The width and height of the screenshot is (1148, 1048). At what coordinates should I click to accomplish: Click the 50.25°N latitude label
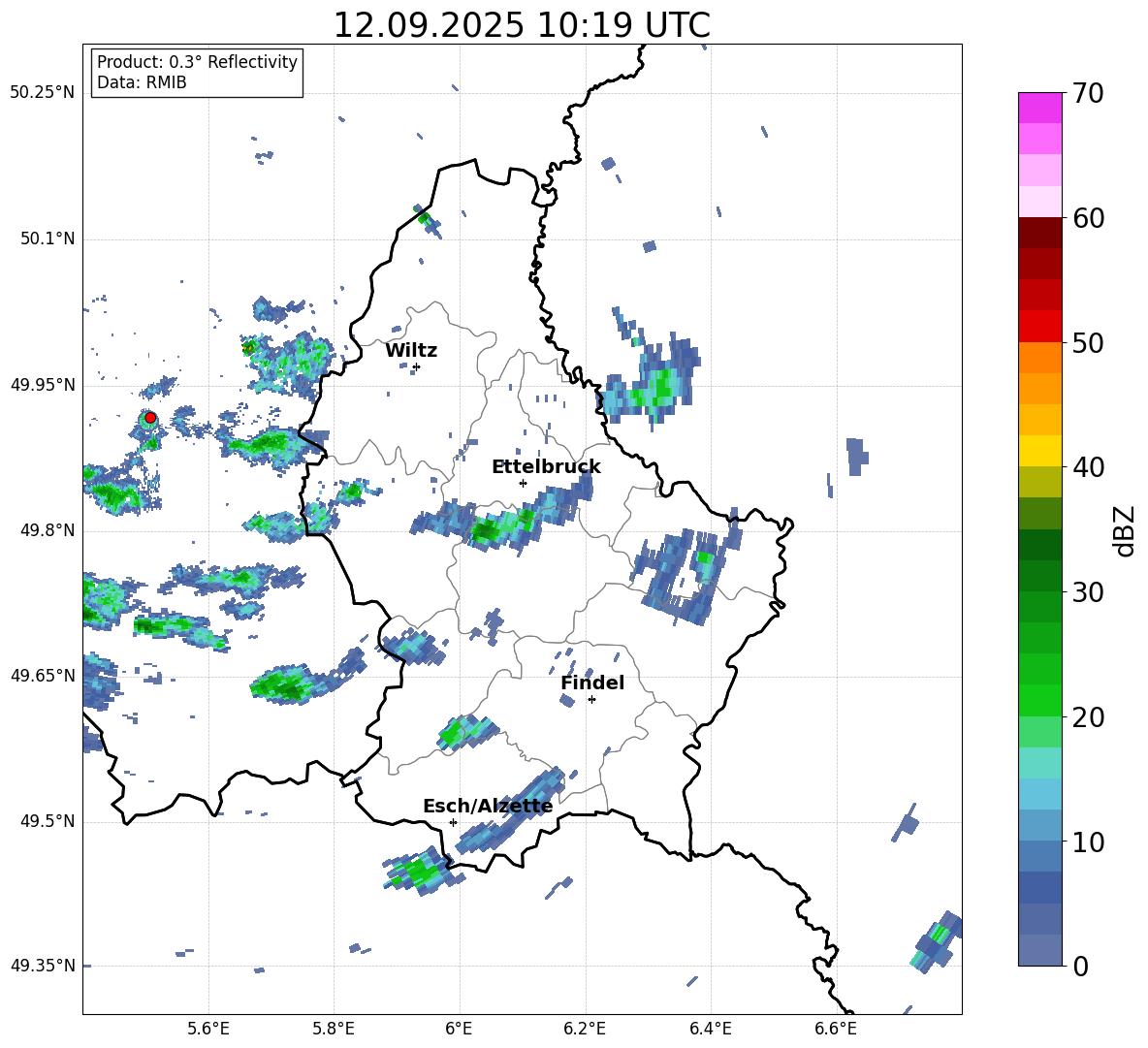(x=43, y=93)
